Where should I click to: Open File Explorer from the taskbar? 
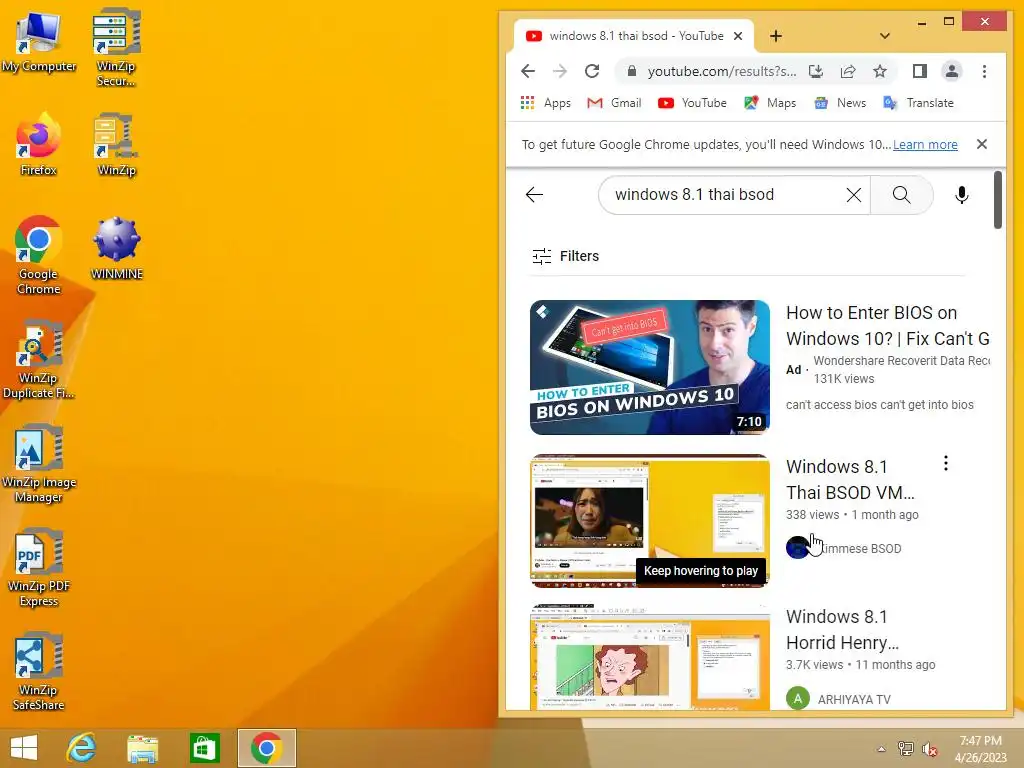pyautogui.click(x=142, y=748)
